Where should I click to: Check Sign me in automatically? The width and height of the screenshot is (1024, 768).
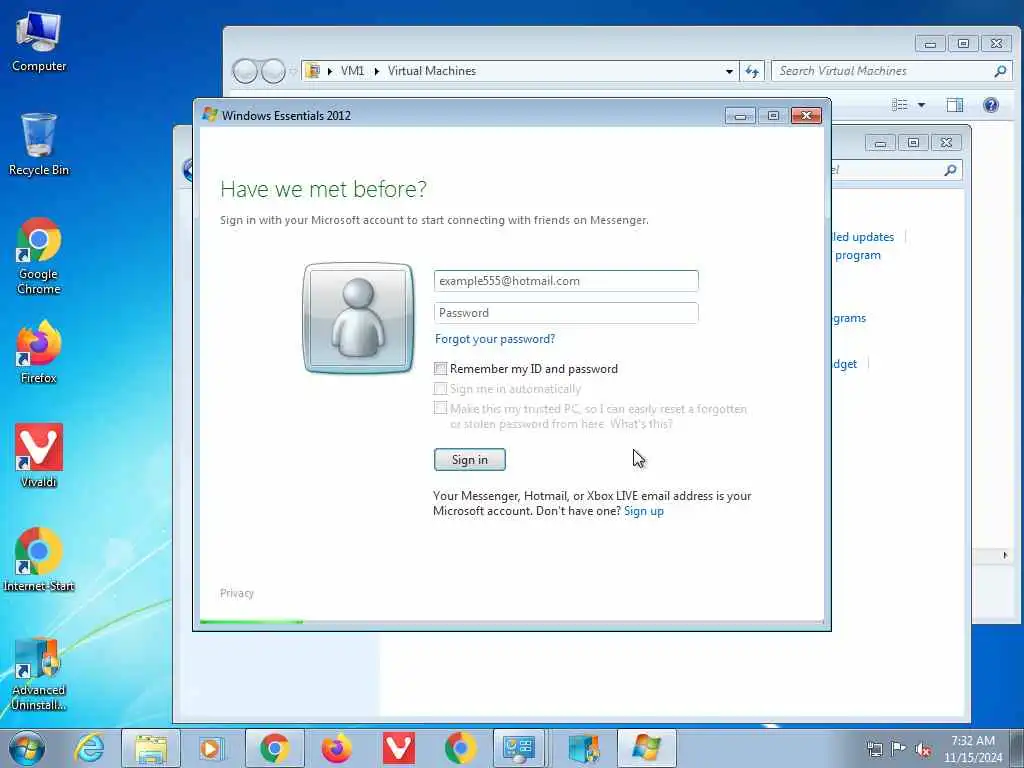441,389
